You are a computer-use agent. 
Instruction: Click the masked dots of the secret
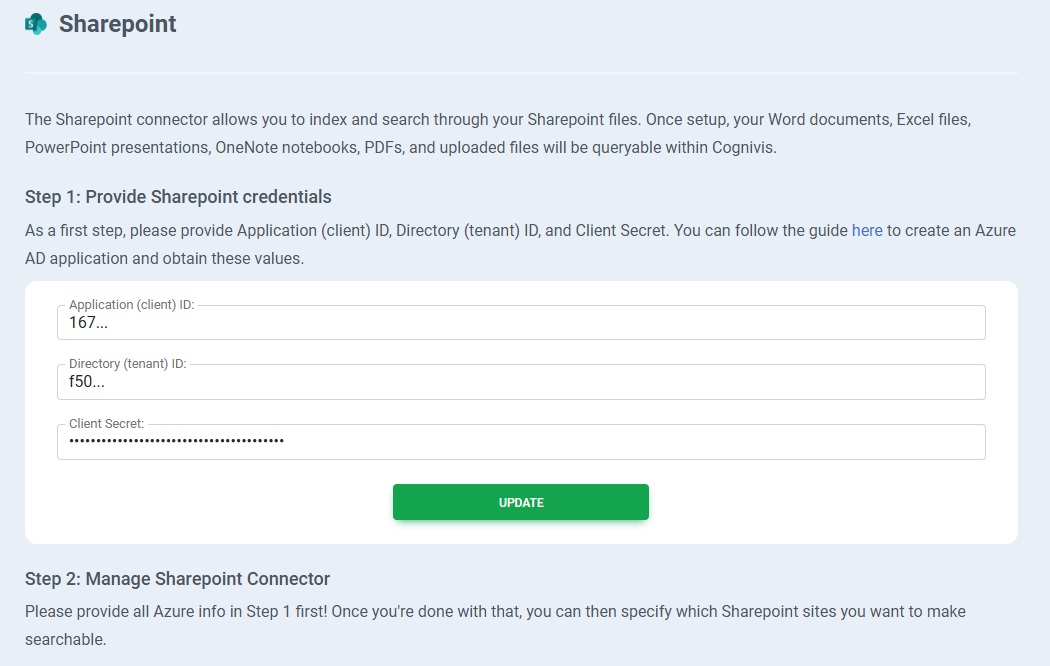[176, 441]
